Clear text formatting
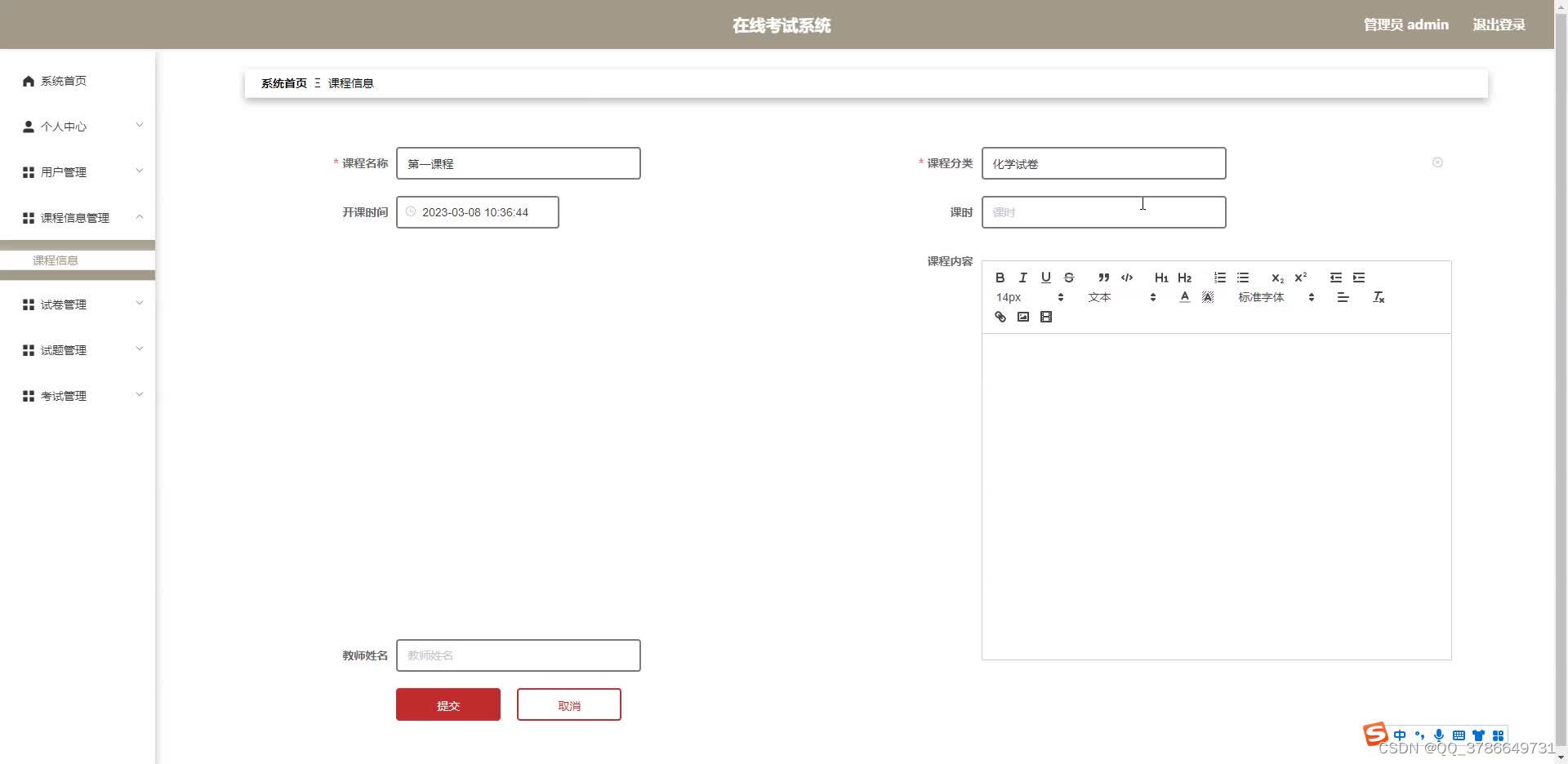 (x=1379, y=297)
